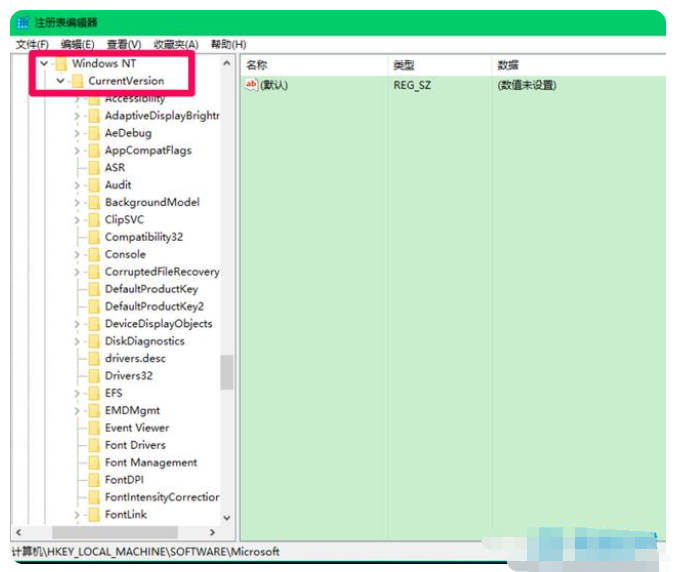Select the (默认) value name
Viewport: 678px width, 572px height.
point(274,85)
